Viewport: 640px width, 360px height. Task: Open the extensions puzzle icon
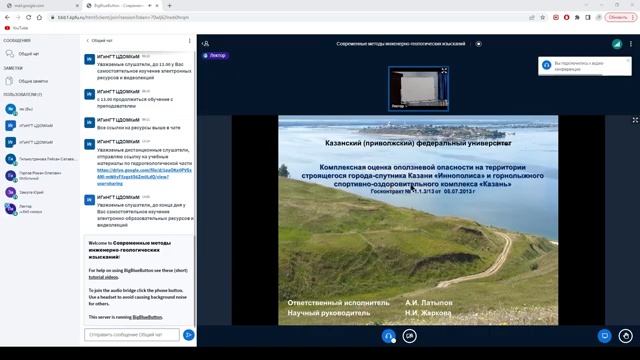(577, 17)
